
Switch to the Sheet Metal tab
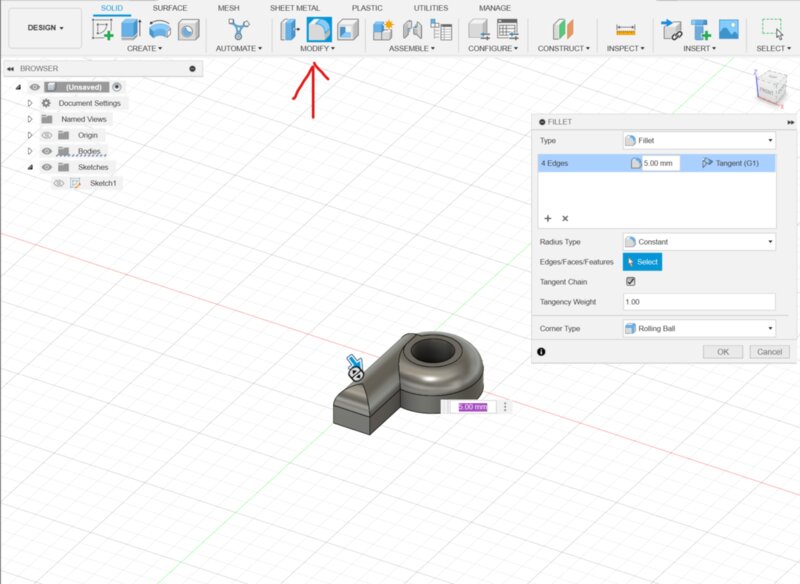pyautogui.click(x=295, y=8)
